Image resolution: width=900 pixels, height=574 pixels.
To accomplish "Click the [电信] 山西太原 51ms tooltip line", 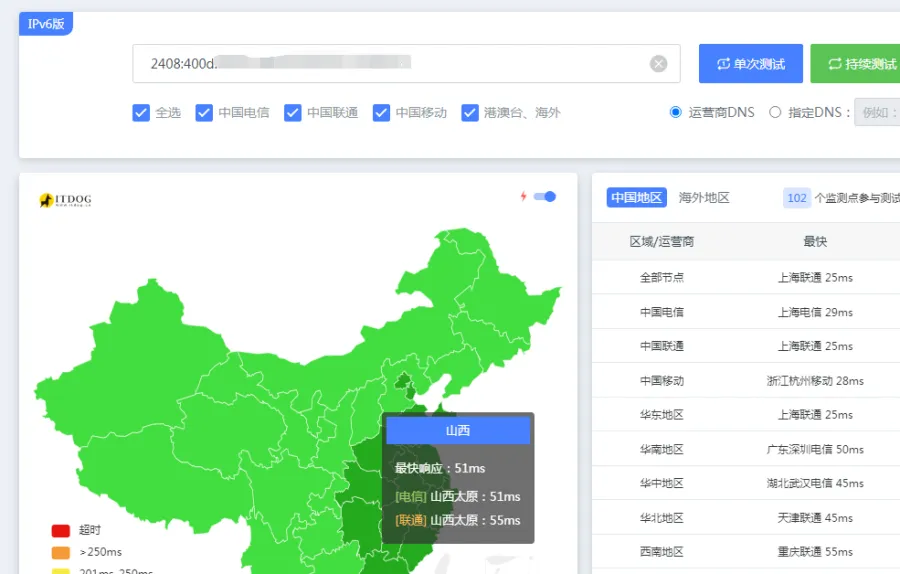I will click(x=457, y=497).
